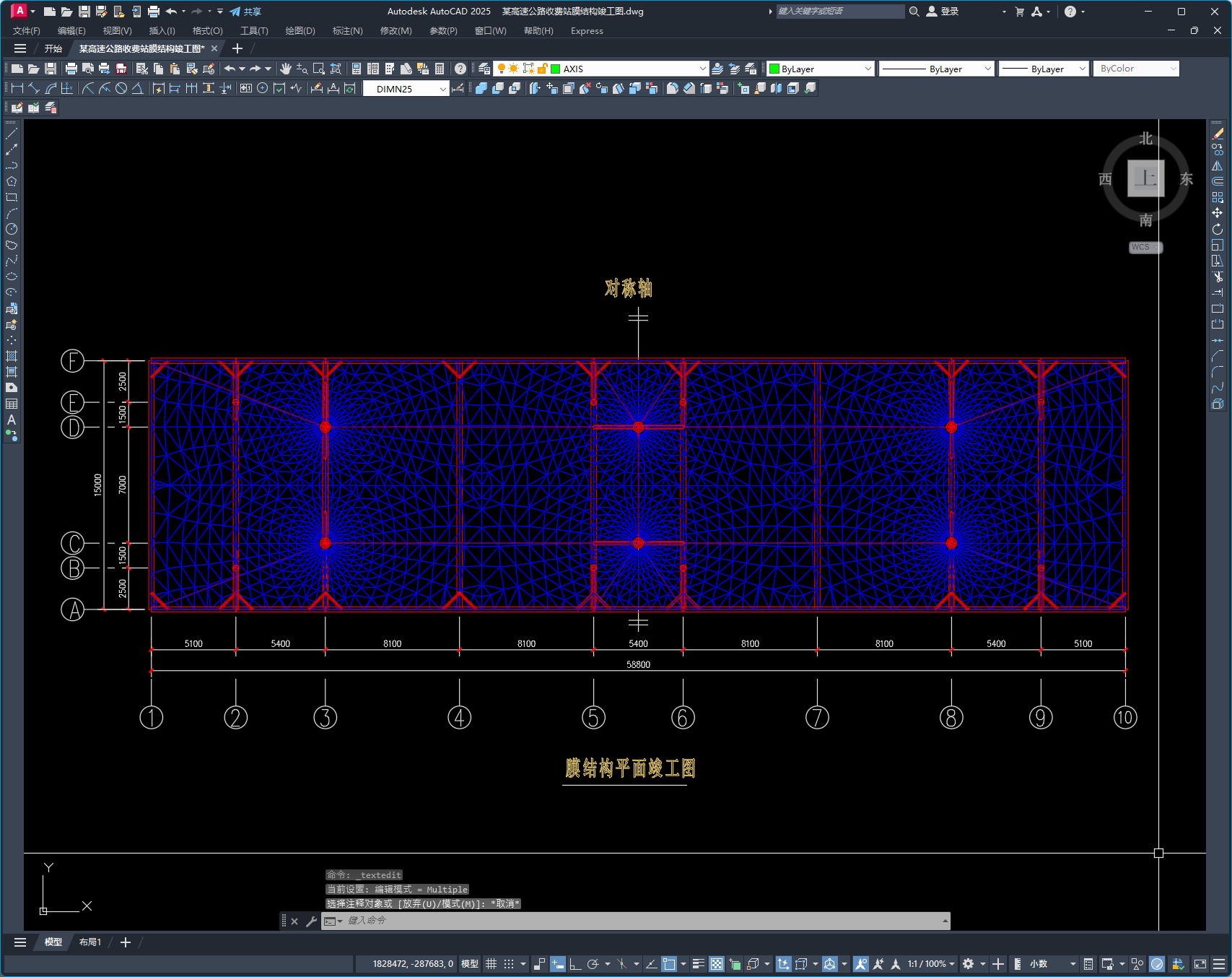Toggle snap mode in status bar
1232x977 pixels.
coord(509,964)
